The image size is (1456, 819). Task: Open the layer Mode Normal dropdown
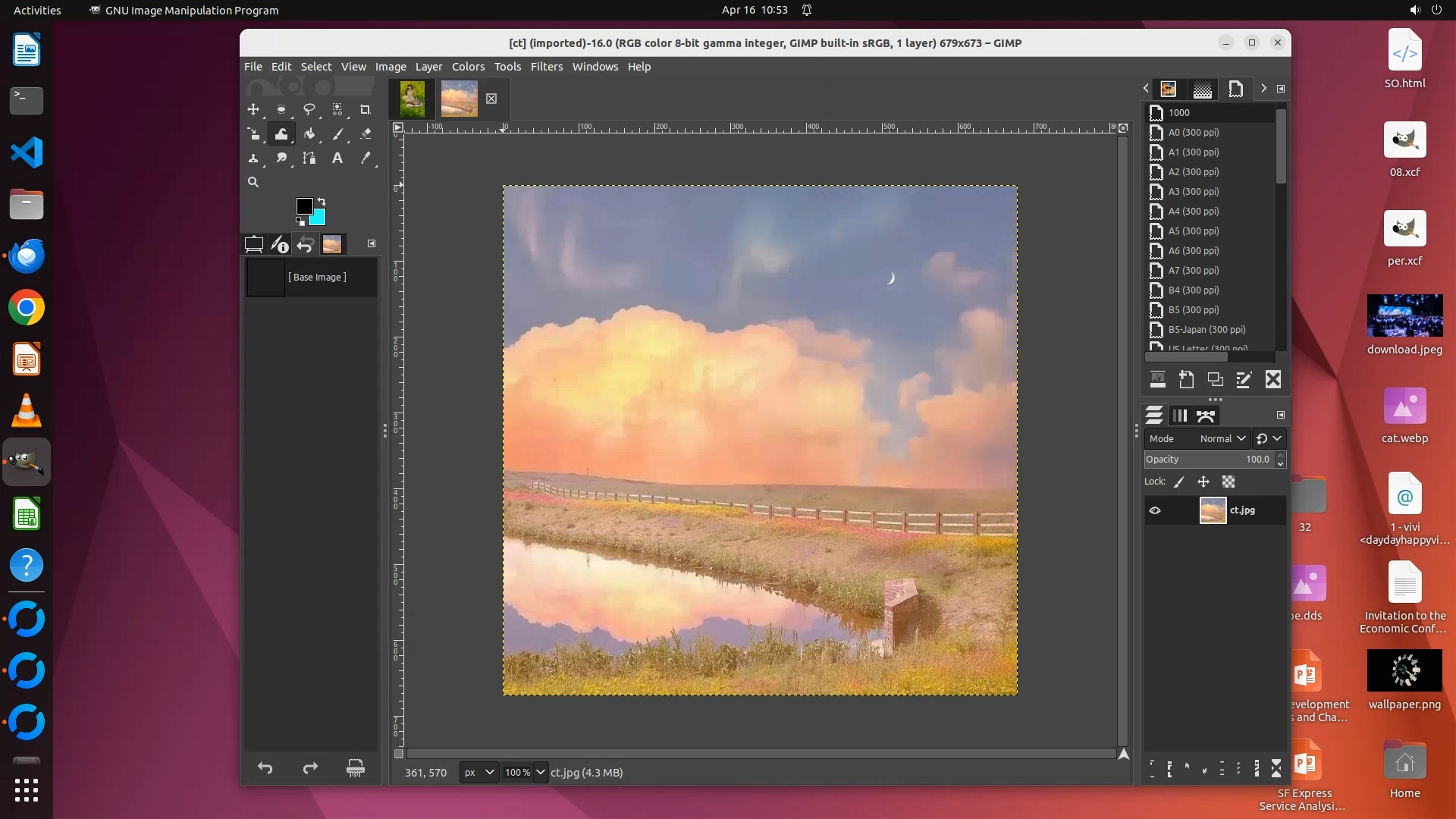tap(1222, 439)
